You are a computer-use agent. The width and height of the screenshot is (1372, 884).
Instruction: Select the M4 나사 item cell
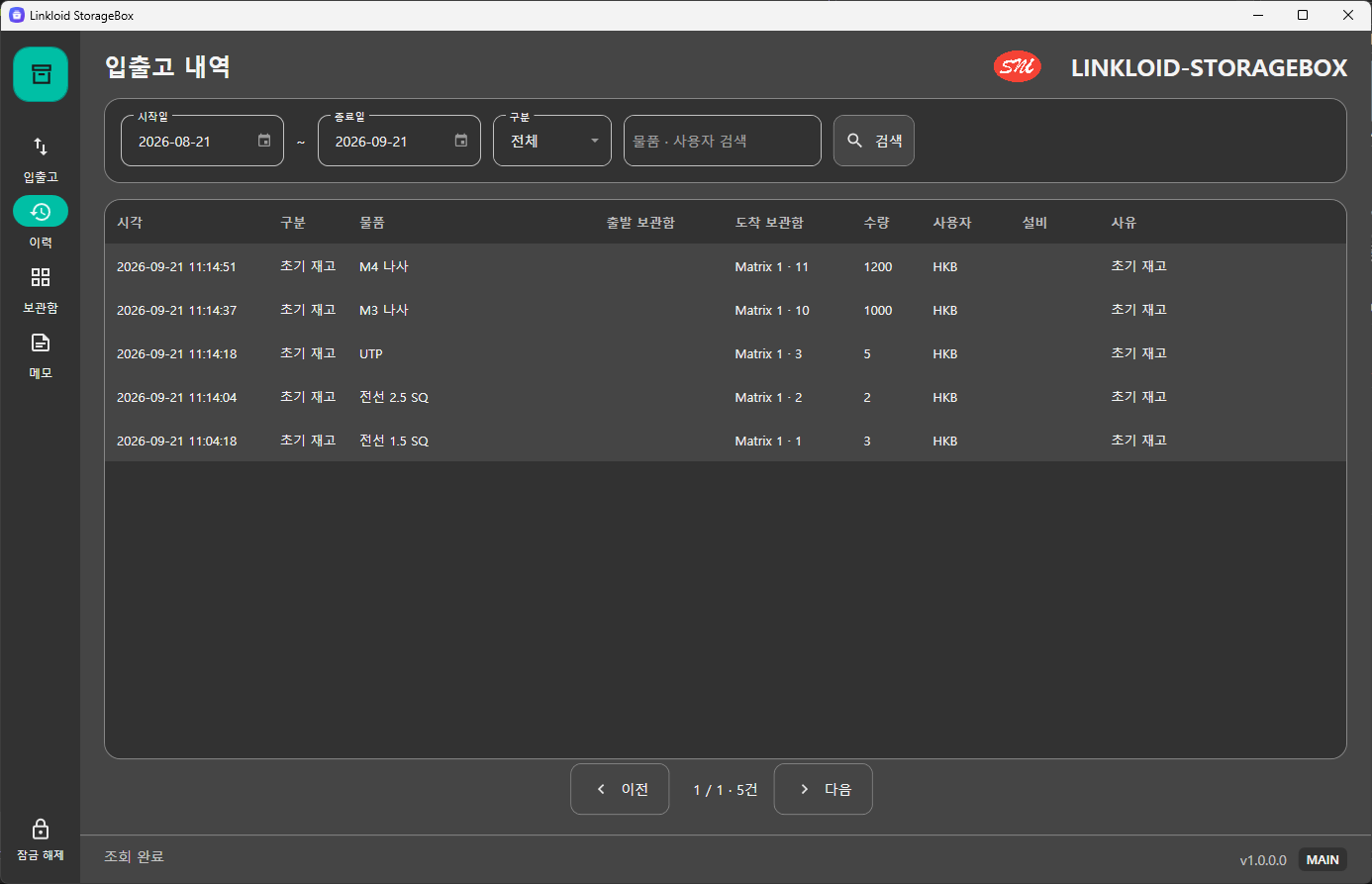tap(384, 266)
